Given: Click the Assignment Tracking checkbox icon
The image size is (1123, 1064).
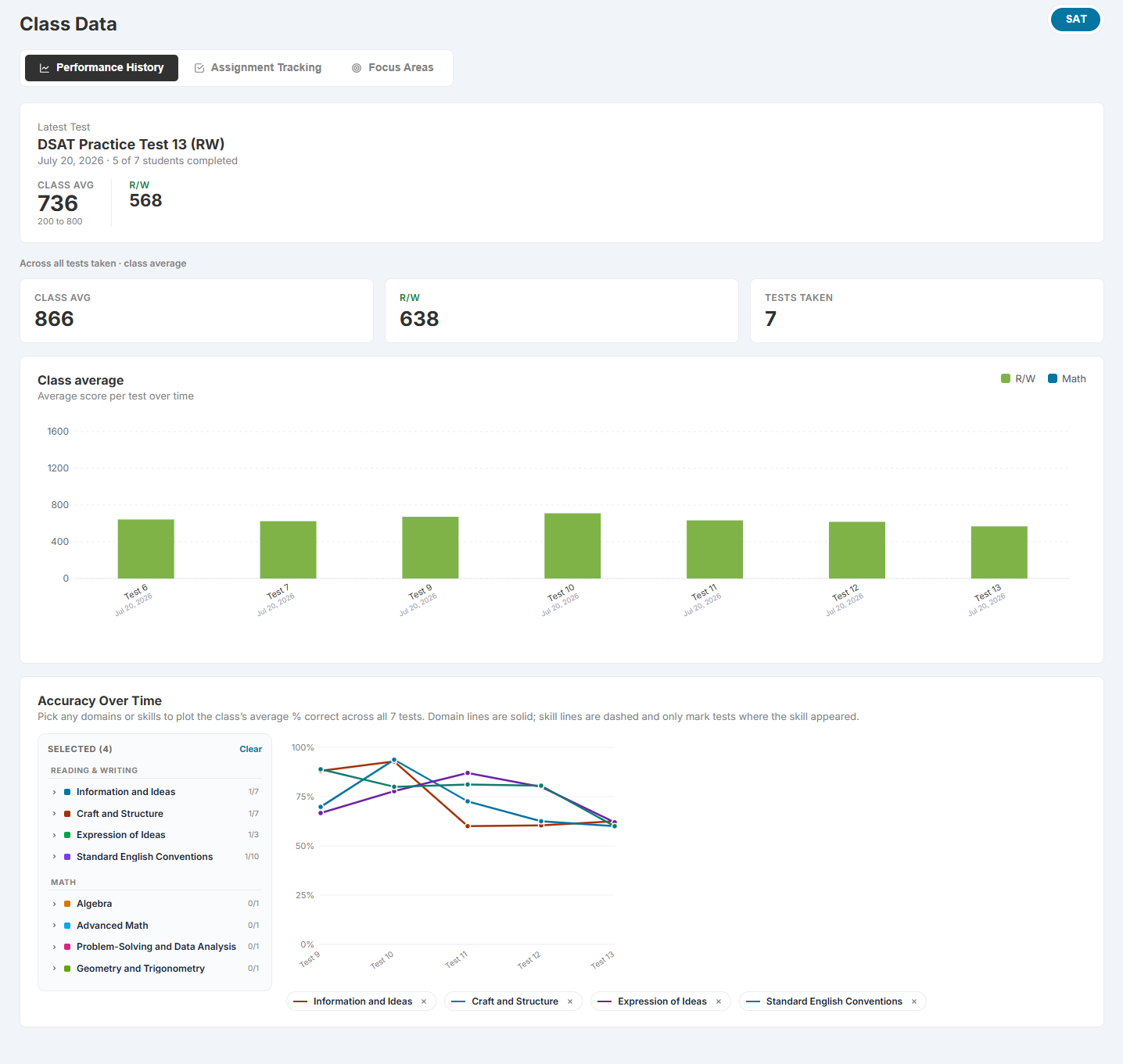Looking at the screenshot, I should click(199, 68).
